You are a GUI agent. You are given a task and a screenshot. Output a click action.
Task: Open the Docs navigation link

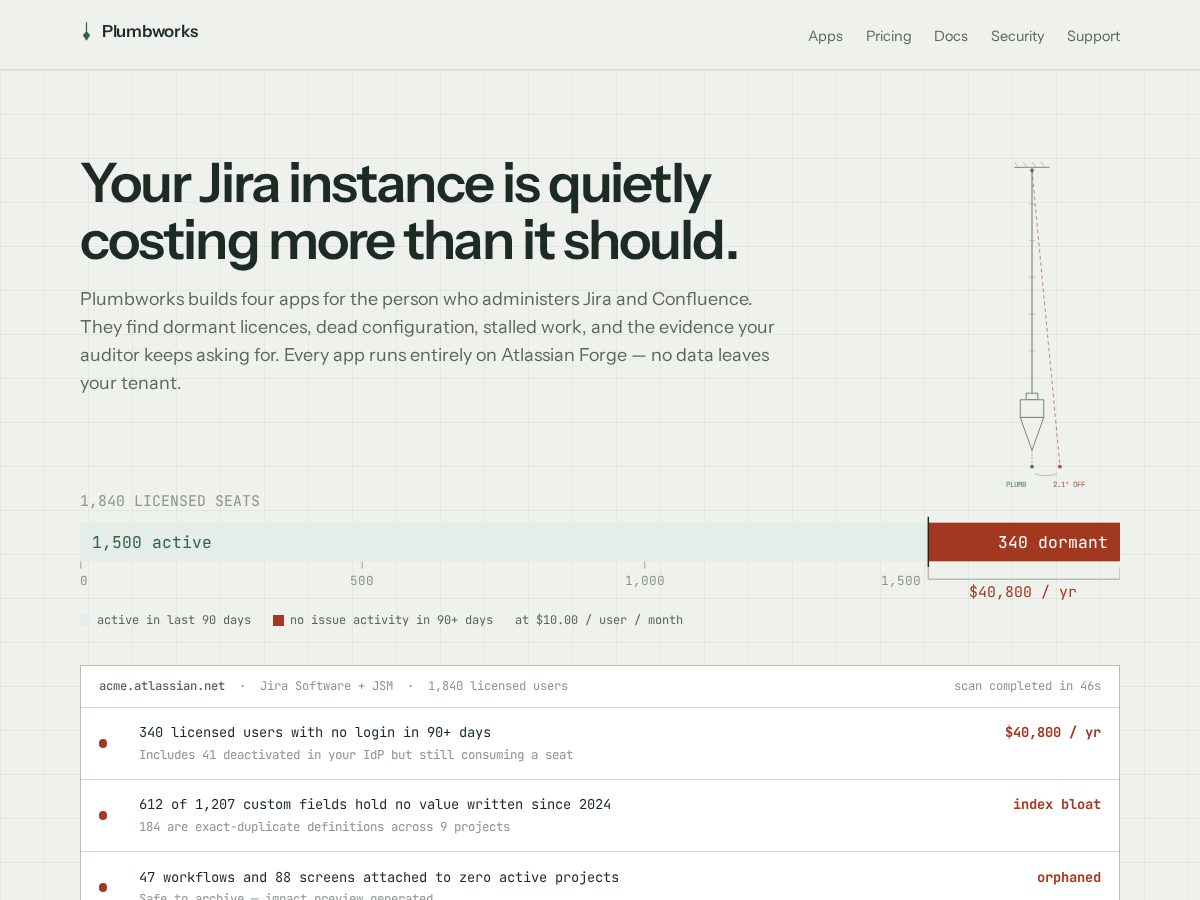[951, 36]
